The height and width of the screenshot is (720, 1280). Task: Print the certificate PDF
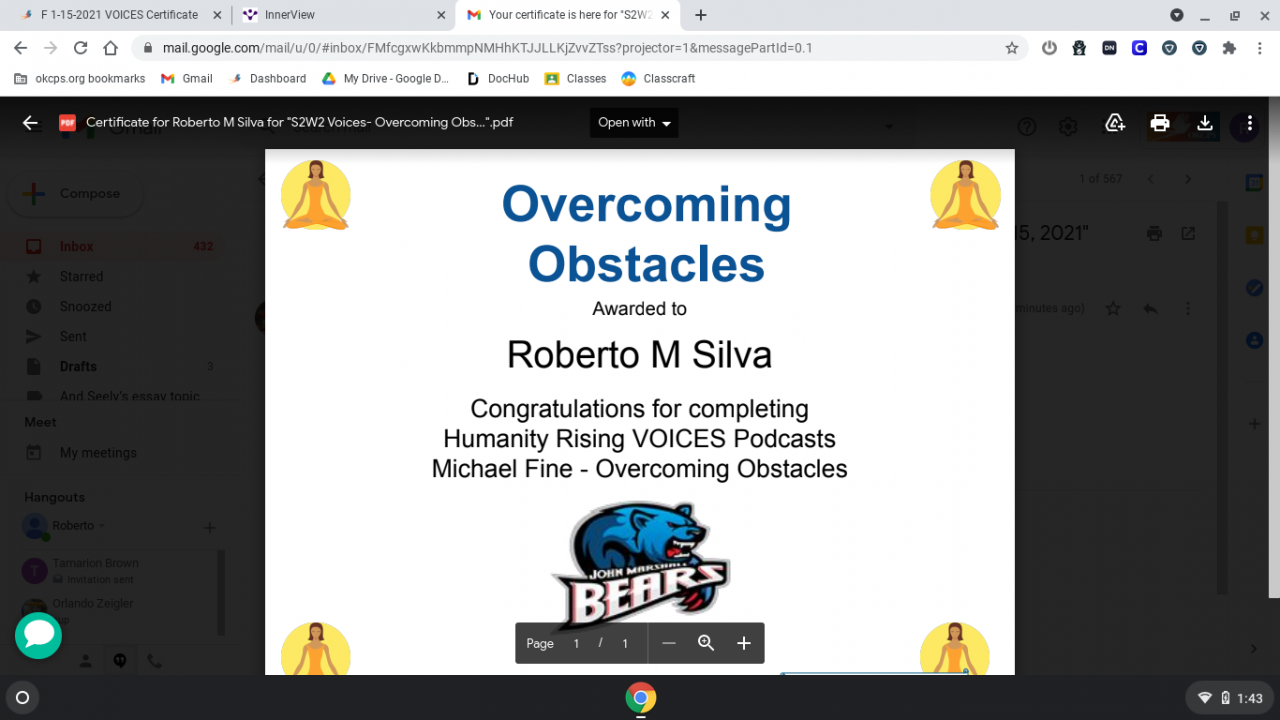pos(1160,123)
